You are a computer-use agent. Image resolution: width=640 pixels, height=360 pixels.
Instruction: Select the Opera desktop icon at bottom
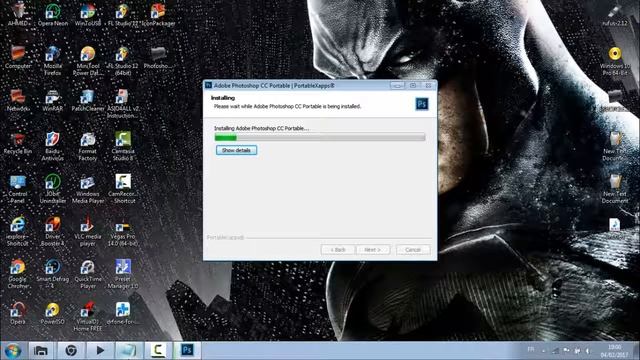tap(18, 313)
